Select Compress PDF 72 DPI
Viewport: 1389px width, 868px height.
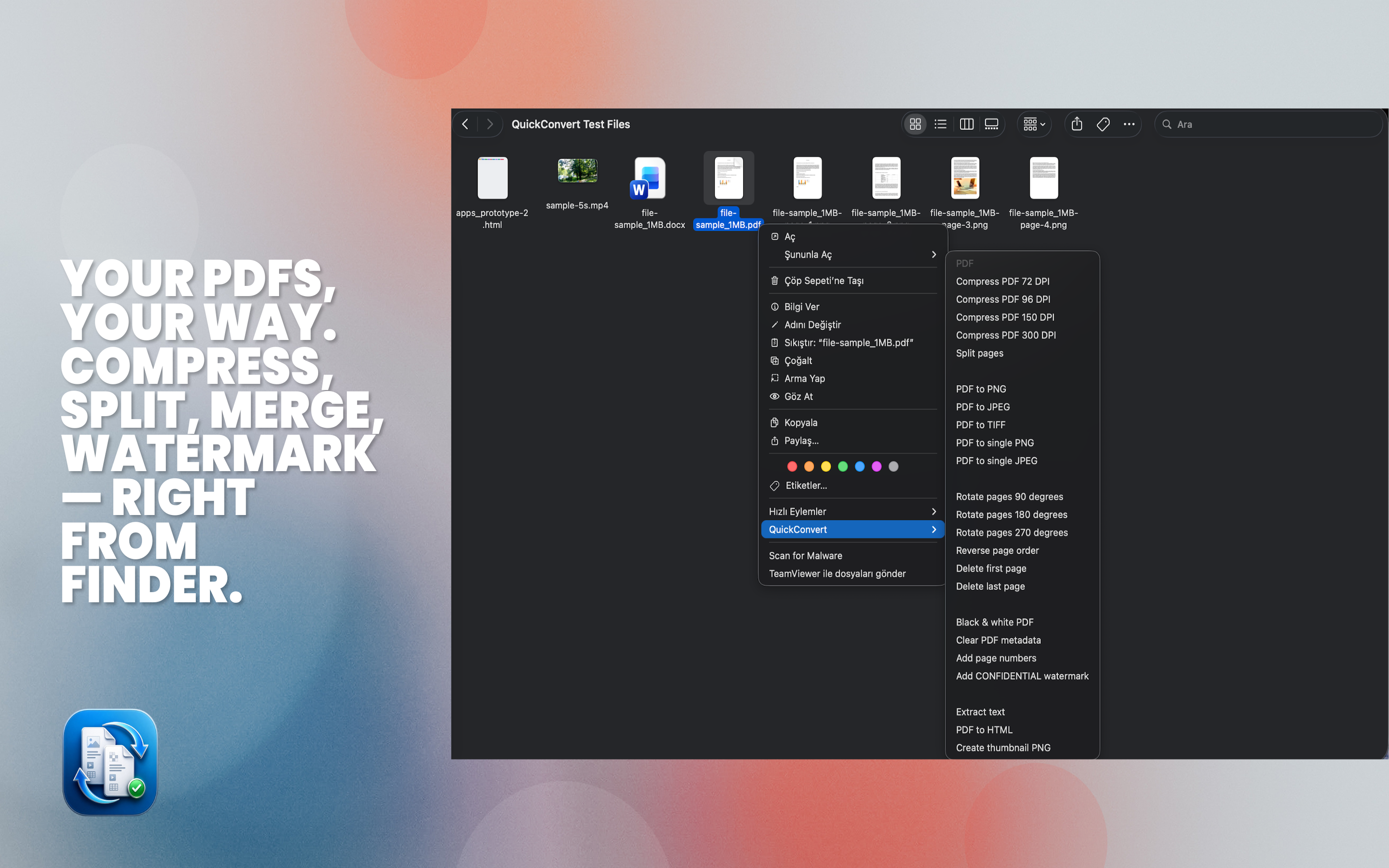[x=1022, y=281]
